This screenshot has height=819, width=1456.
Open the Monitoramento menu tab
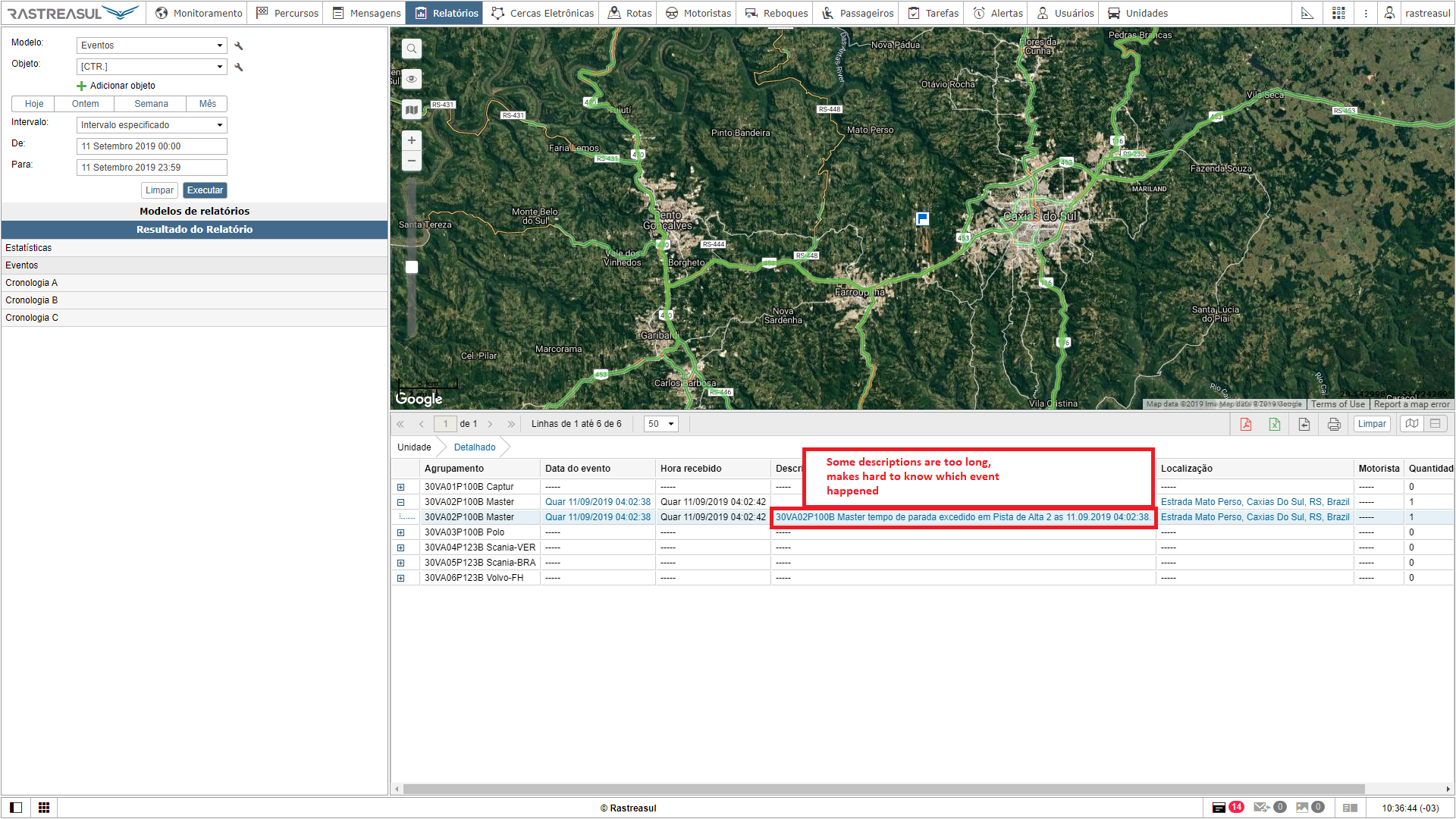199,13
